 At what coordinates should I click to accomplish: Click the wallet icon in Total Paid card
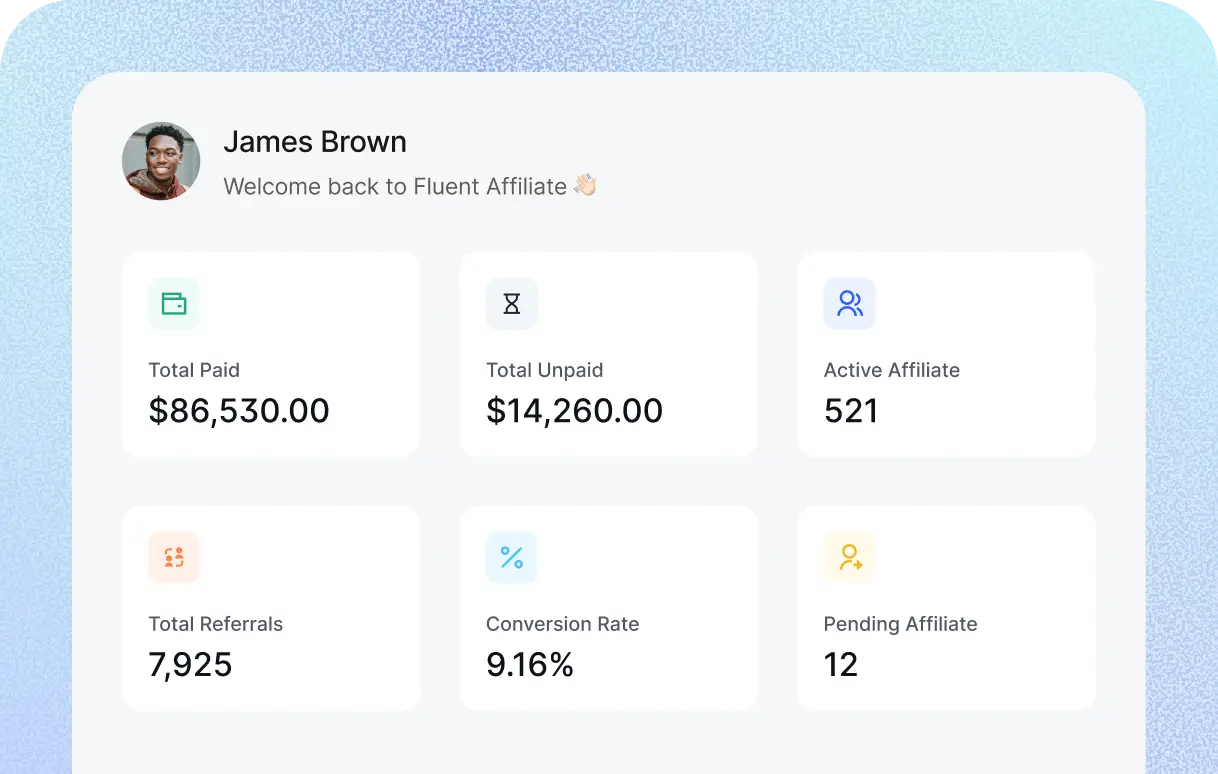pyautogui.click(x=174, y=304)
